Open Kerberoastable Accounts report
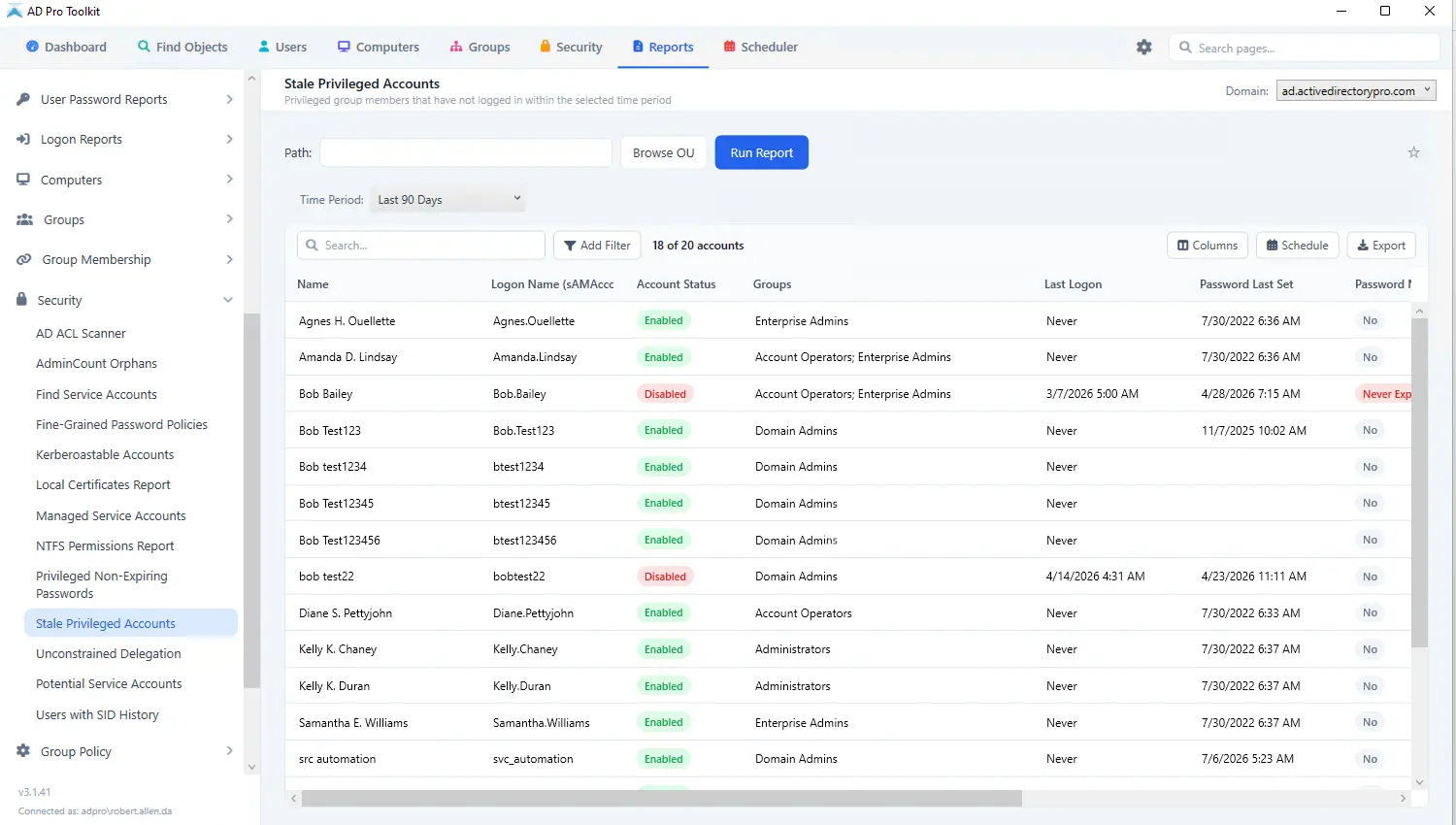The width and height of the screenshot is (1456, 825). point(105,454)
